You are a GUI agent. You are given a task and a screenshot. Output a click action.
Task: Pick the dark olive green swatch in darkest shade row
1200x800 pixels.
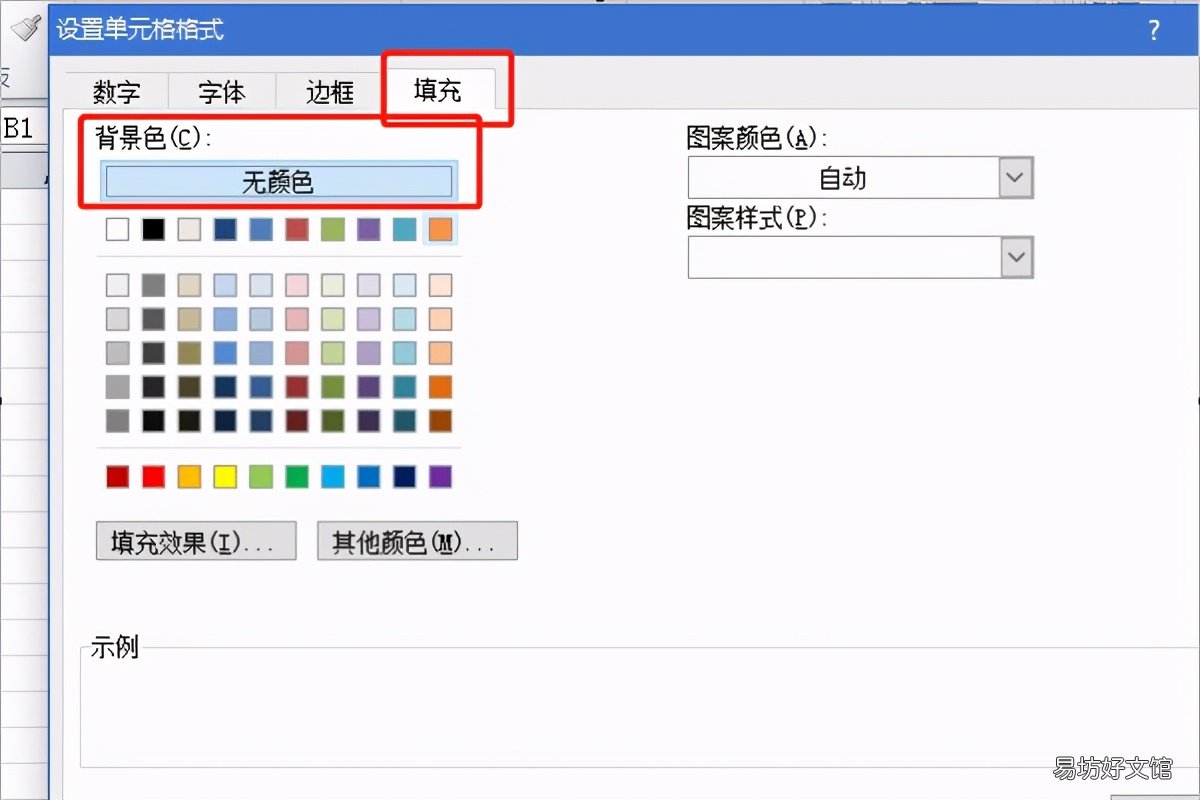tap(333, 421)
